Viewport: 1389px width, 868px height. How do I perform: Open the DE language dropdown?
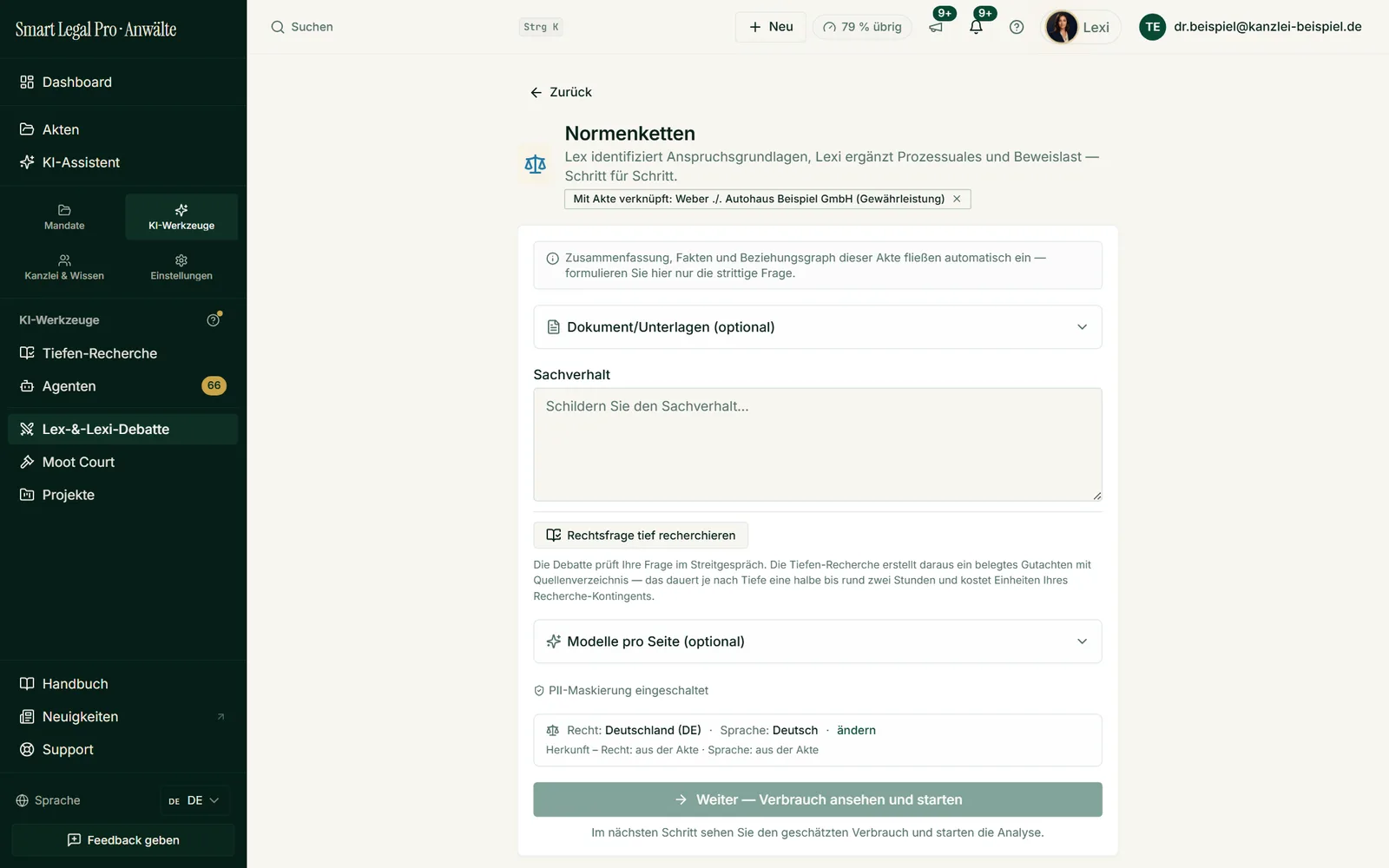click(194, 800)
